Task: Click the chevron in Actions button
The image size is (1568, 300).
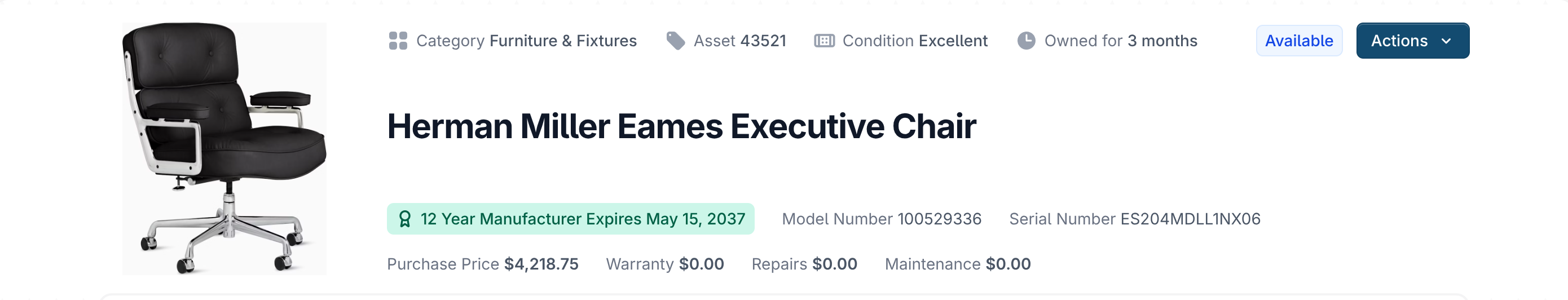Action: point(1446,41)
